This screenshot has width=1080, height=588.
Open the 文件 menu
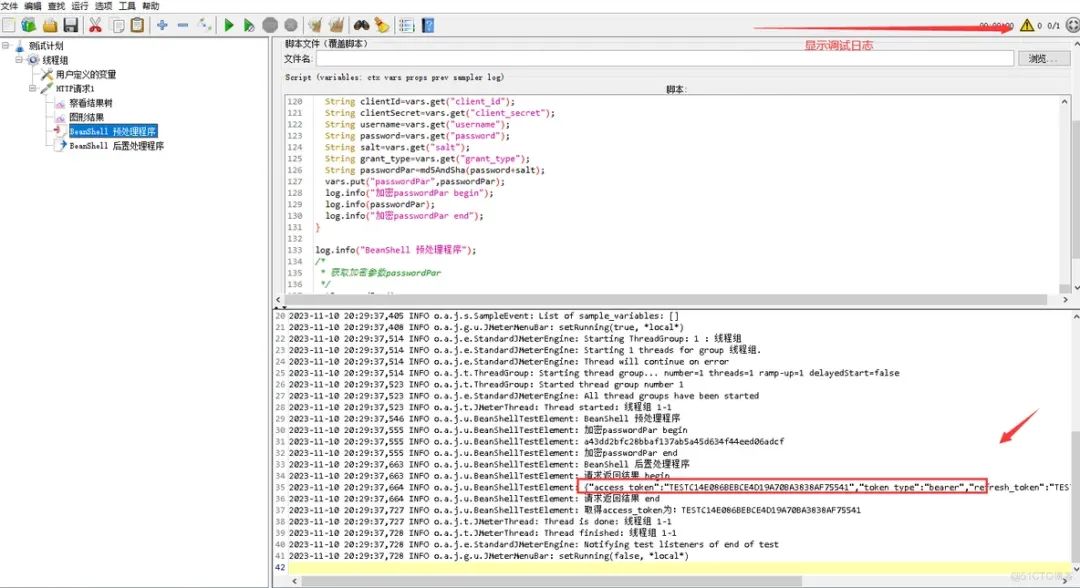tap(10, 6)
